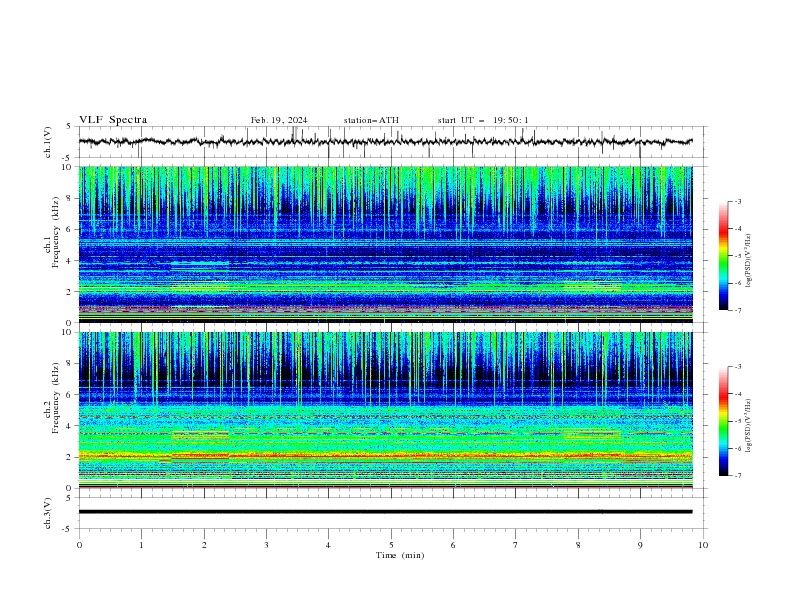The image size is (792, 612).
Task: Click the "6" tick below the time axis
Action: (453, 545)
